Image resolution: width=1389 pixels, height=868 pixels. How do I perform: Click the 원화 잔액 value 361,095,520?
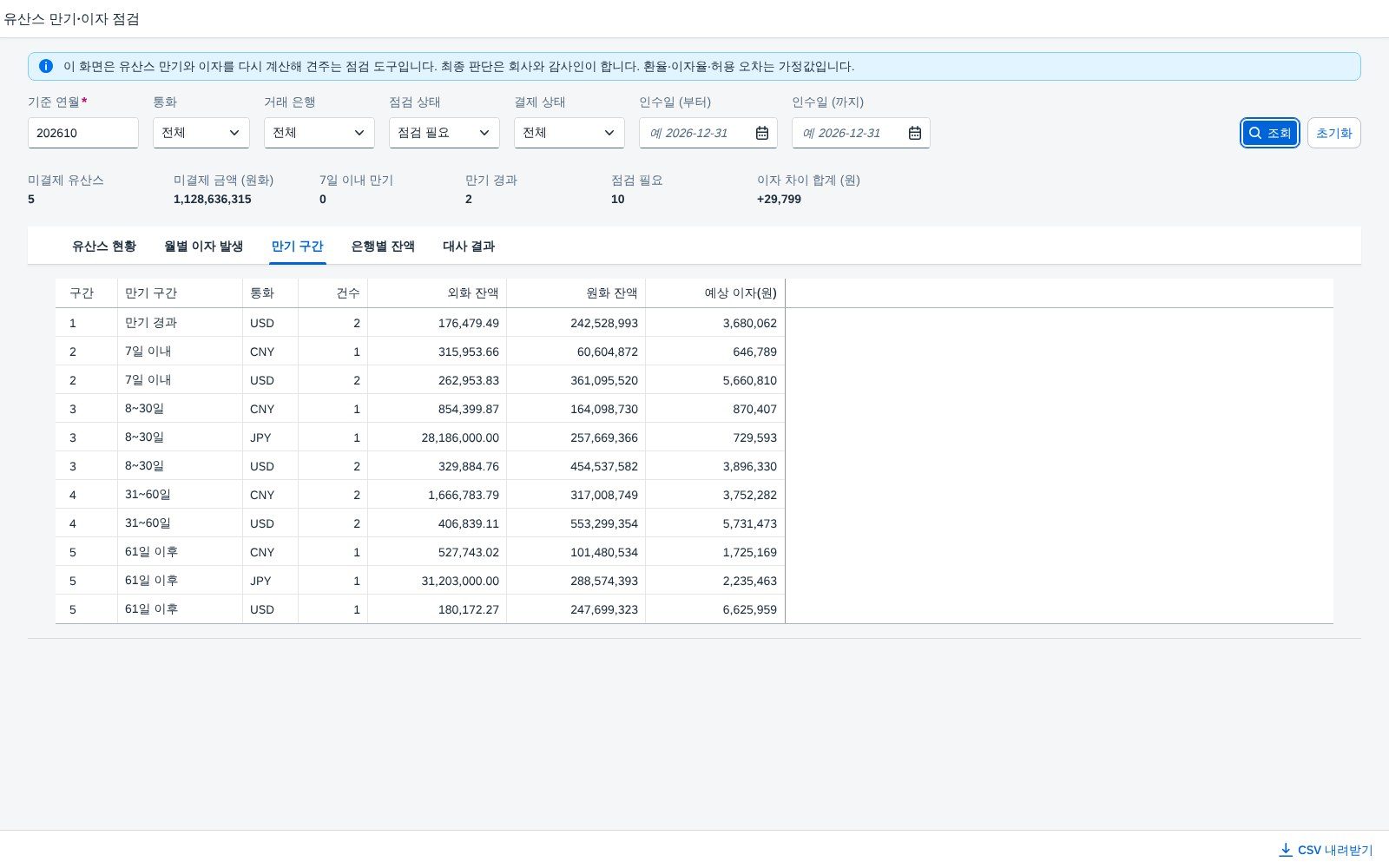(x=604, y=380)
